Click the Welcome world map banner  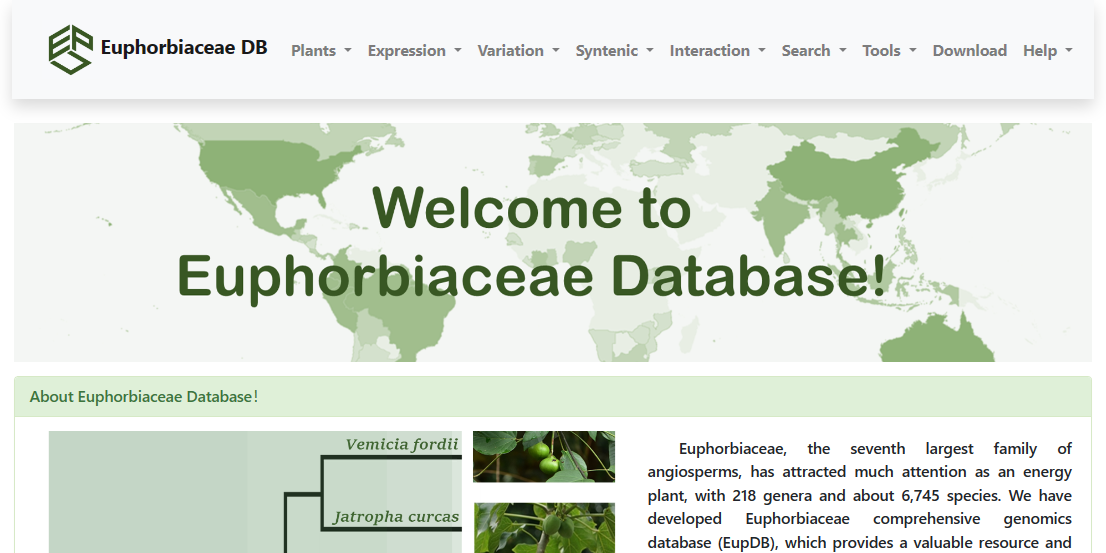[x=552, y=242]
